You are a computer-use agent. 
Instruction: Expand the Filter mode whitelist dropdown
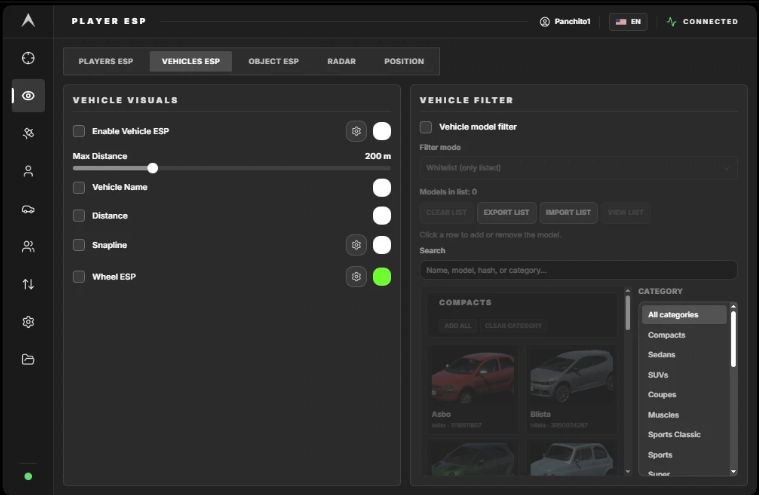(x=578, y=168)
